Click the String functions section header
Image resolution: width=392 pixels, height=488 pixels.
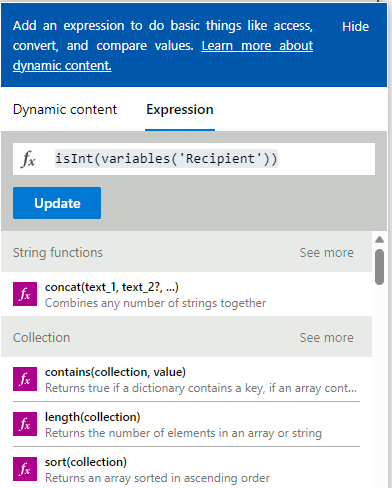[186, 252]
